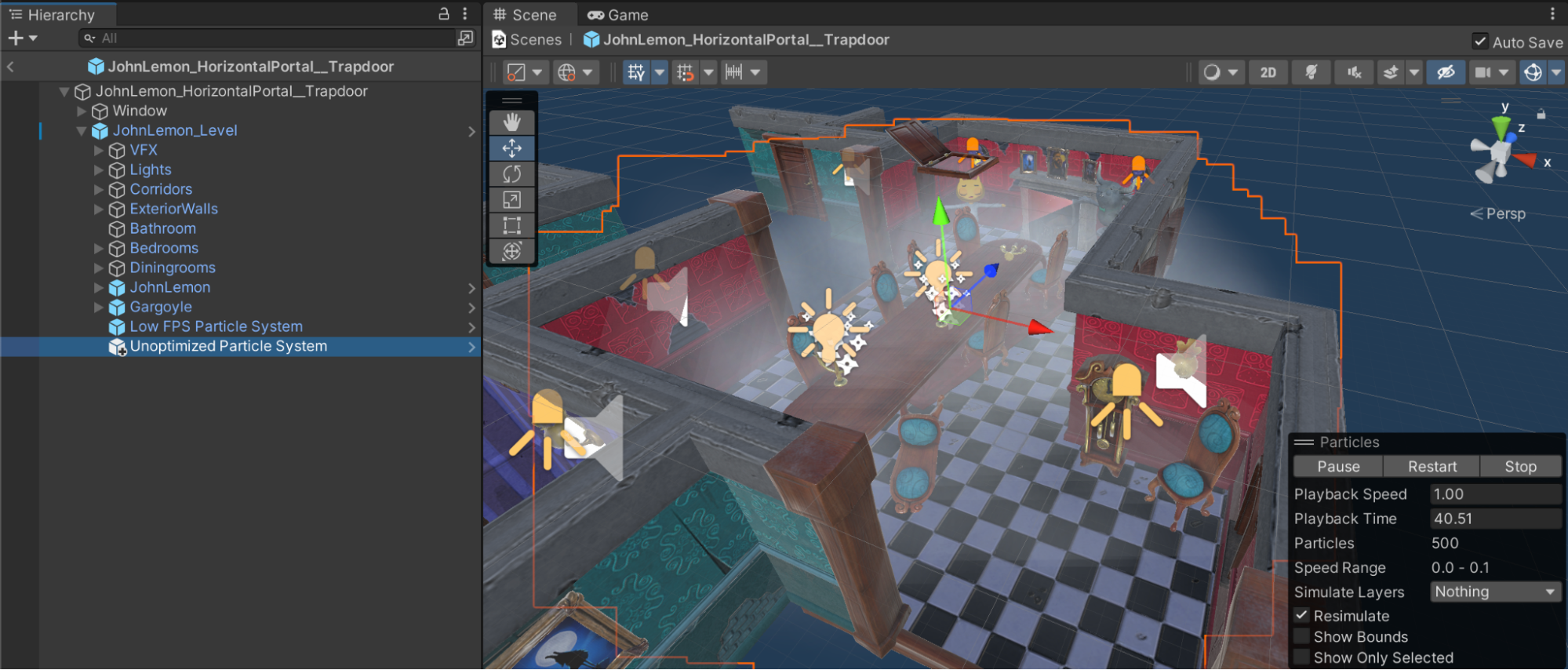1568x670 pixels.
Task: Select the Rotate tool
Action: coord(511,174)
